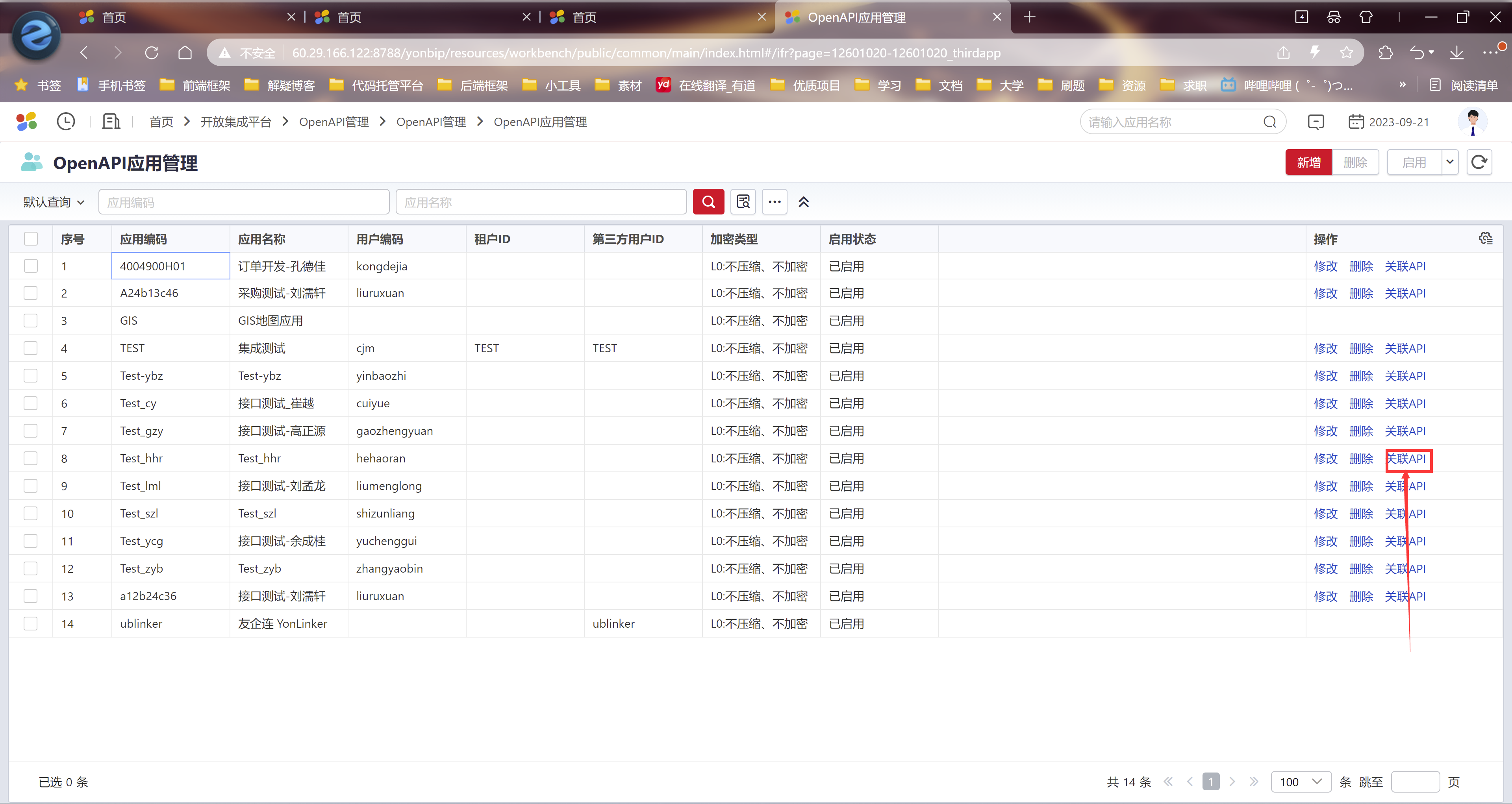
Task: Tick the checkbox for row 14 ublinker
Action: pyautogui.click(x=31, y=623)
